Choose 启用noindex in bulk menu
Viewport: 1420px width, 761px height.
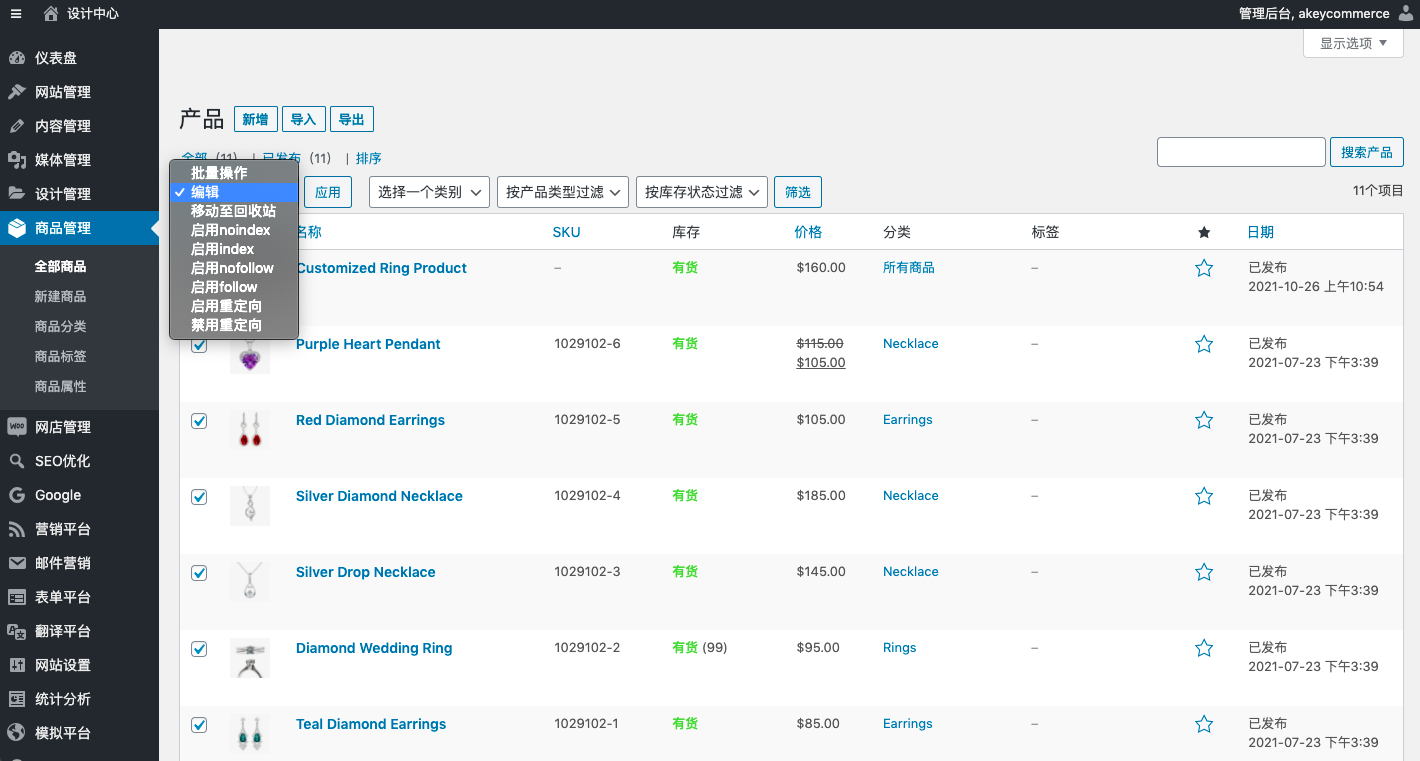pos(234,230)
